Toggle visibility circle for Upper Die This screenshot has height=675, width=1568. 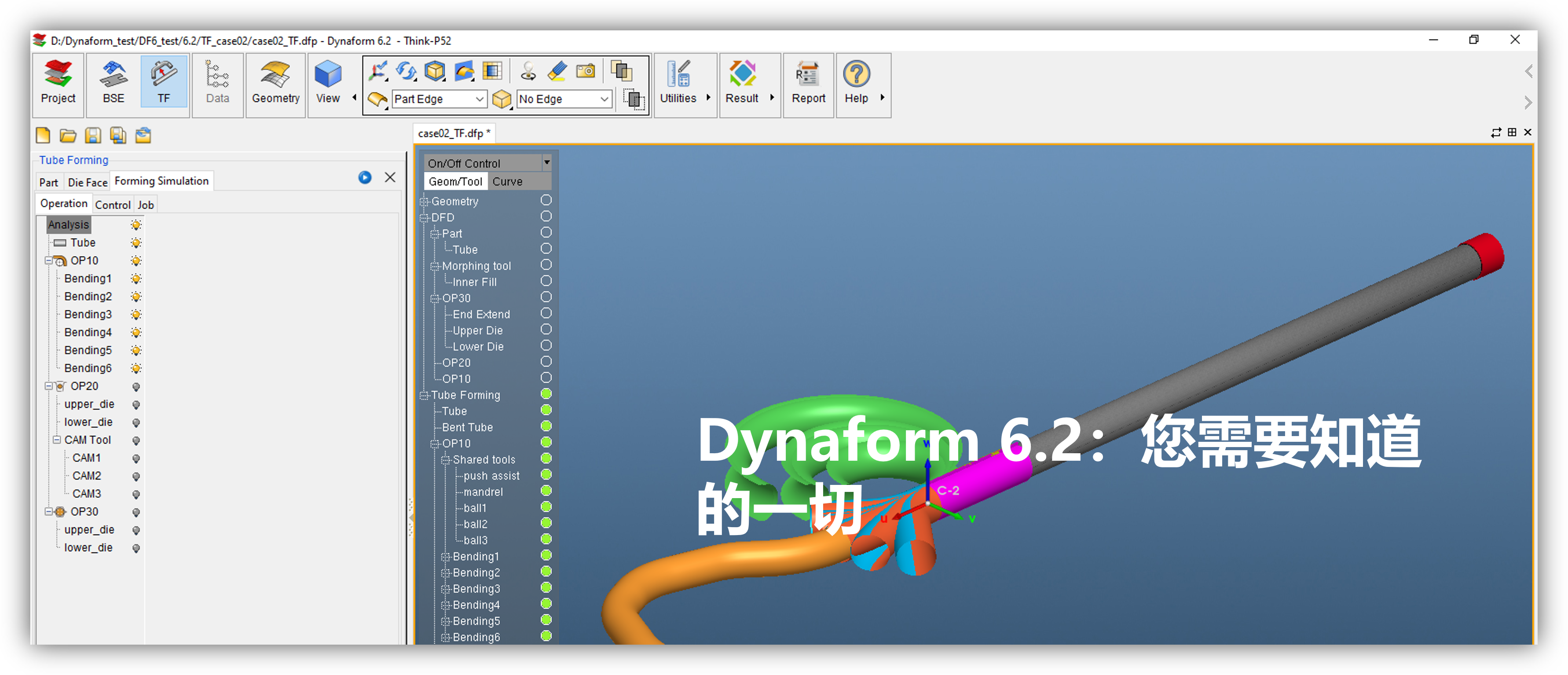pyautogui.click(x=546, y=329)
